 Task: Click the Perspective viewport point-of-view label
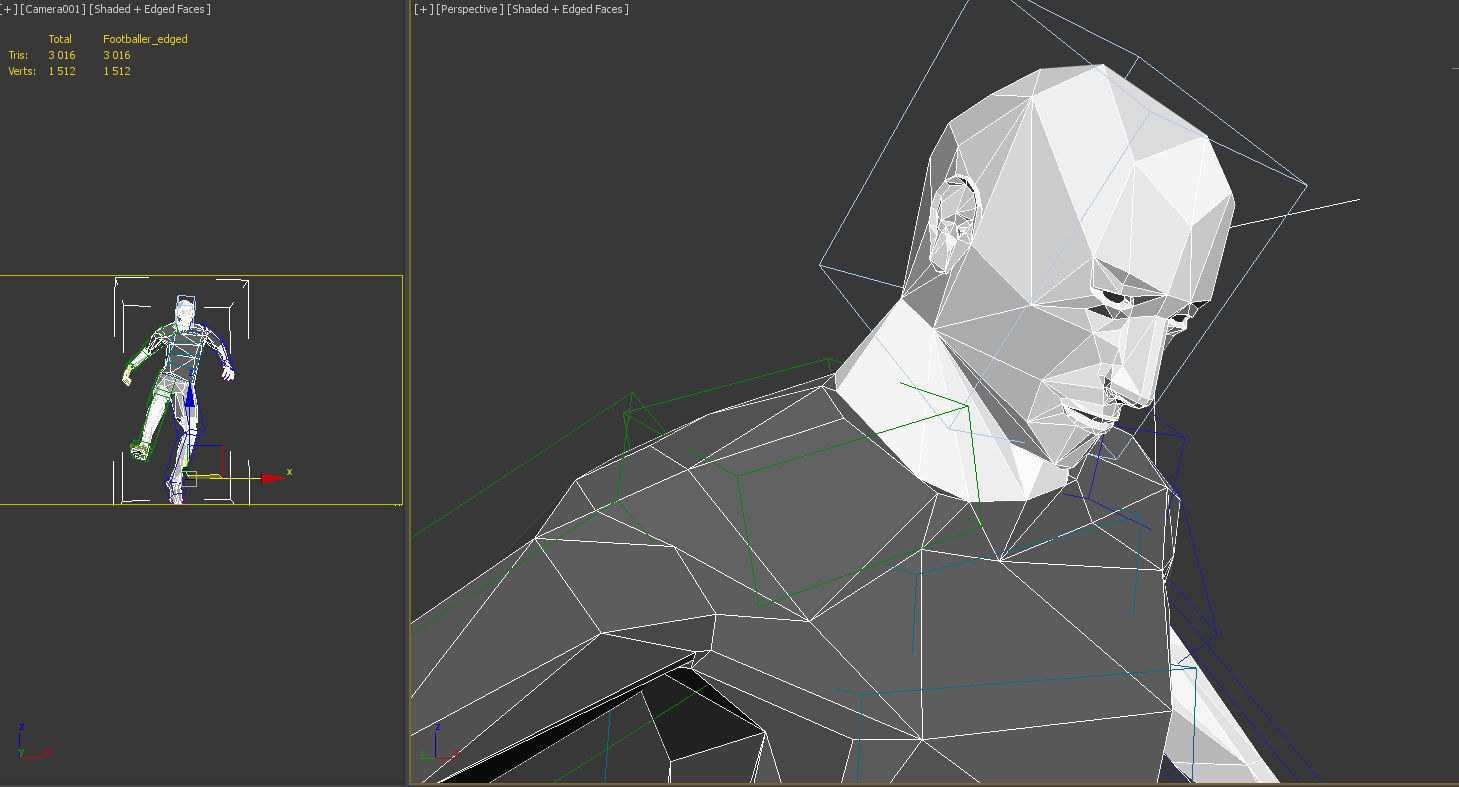470,9
